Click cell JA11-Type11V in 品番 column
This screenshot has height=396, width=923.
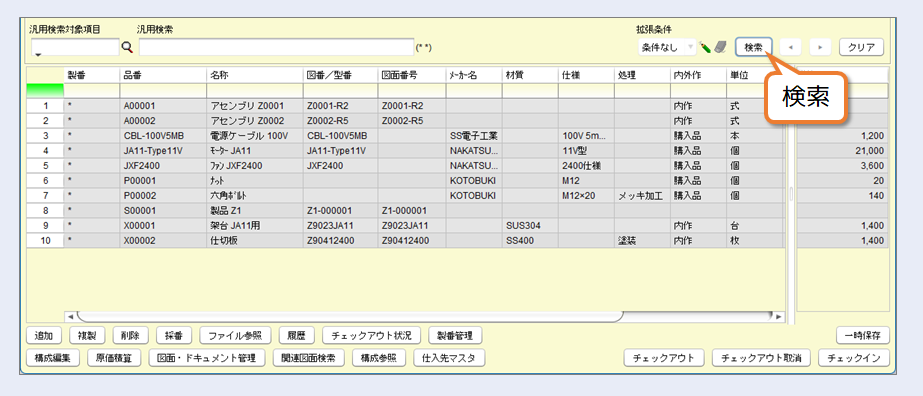coord(164,151)
